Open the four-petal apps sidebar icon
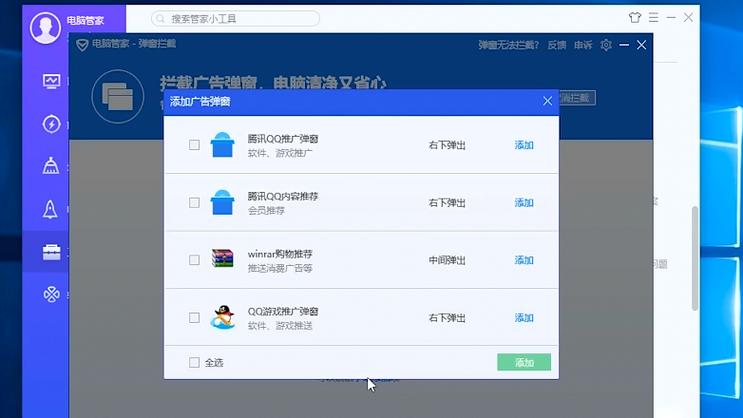 (x=51, y=294)
